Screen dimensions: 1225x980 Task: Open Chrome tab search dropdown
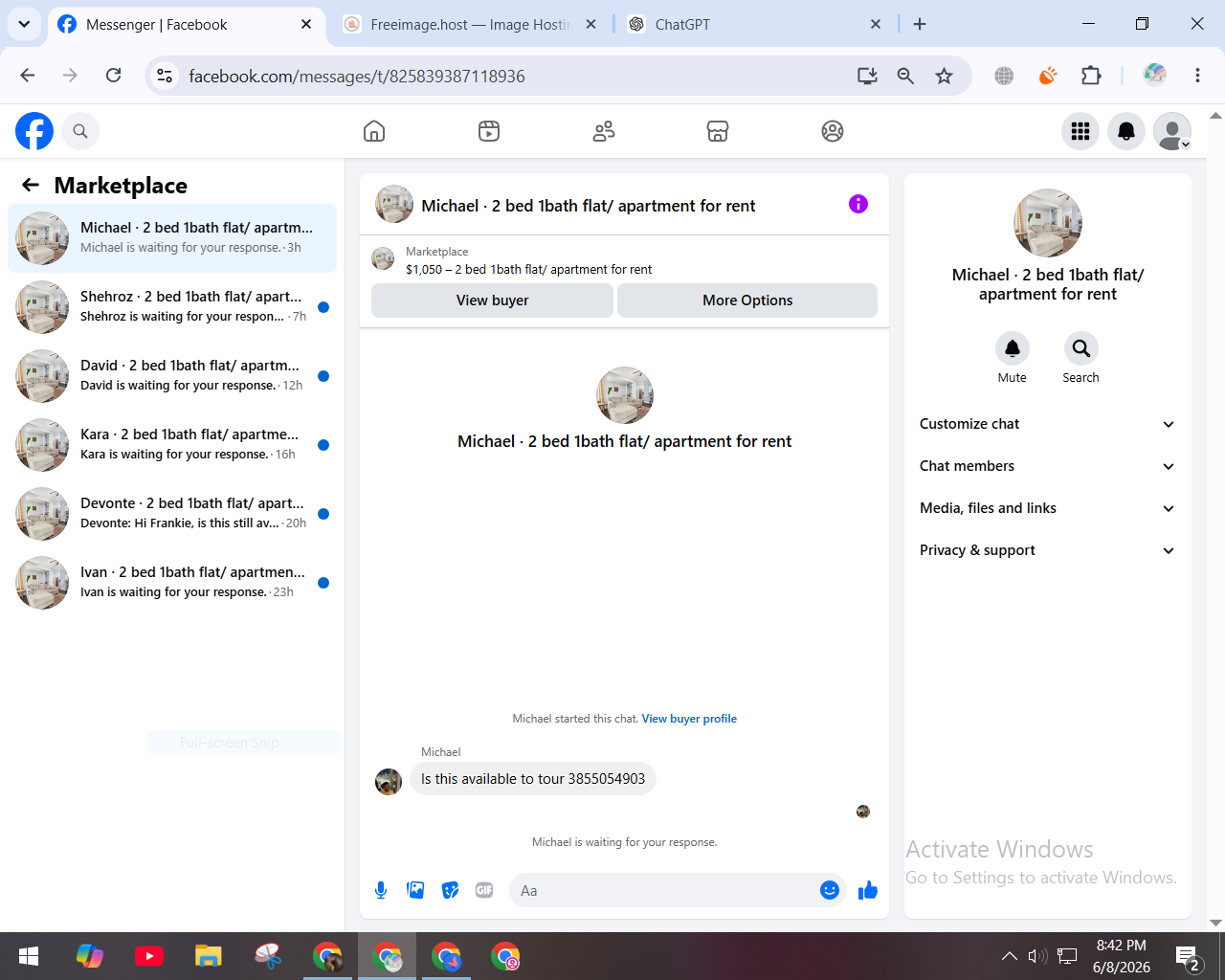(x=24, y=24)
